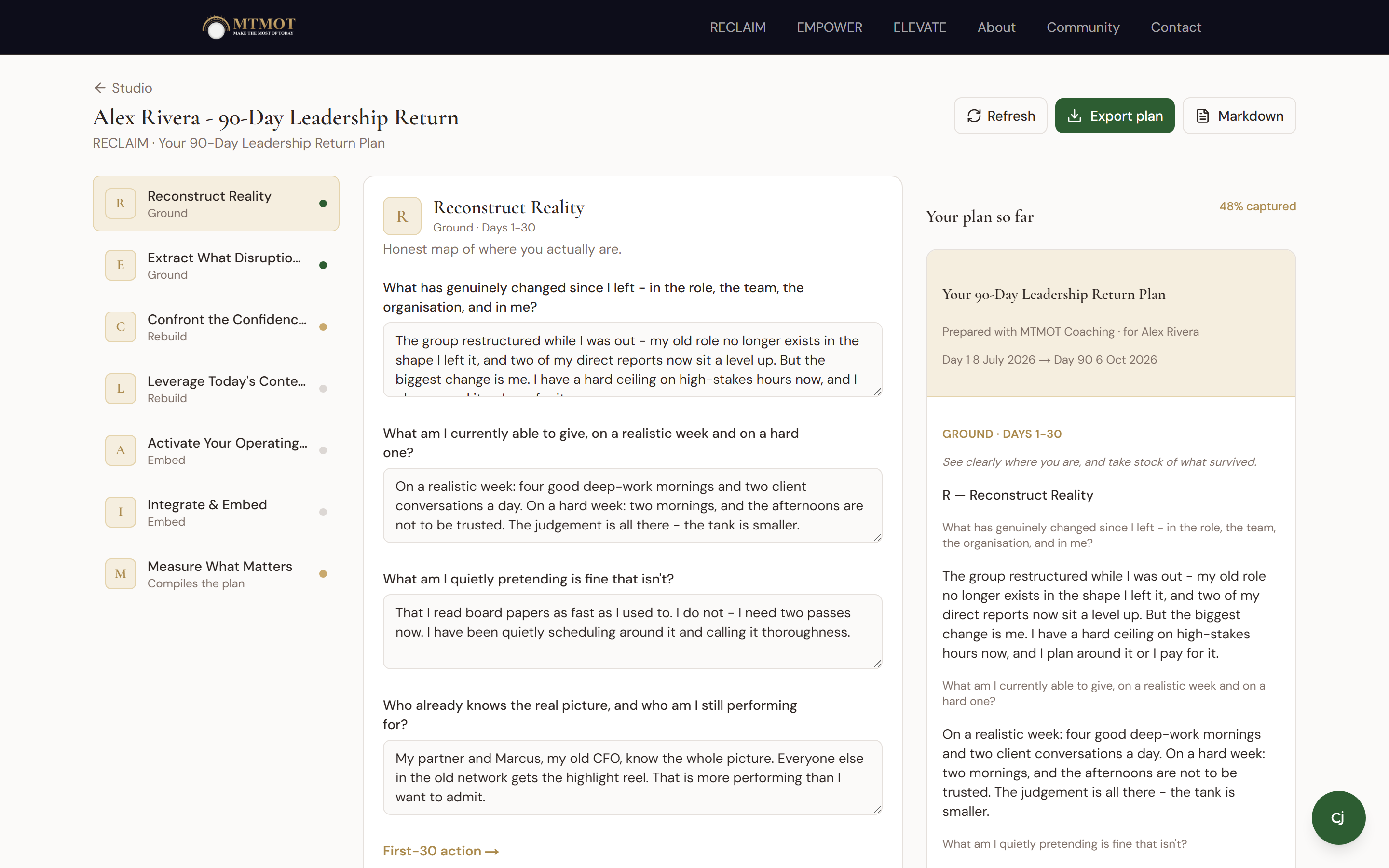1389x868 pixels.
Task: Click the '48% captured' progress label
Action: coord(1257,206)
